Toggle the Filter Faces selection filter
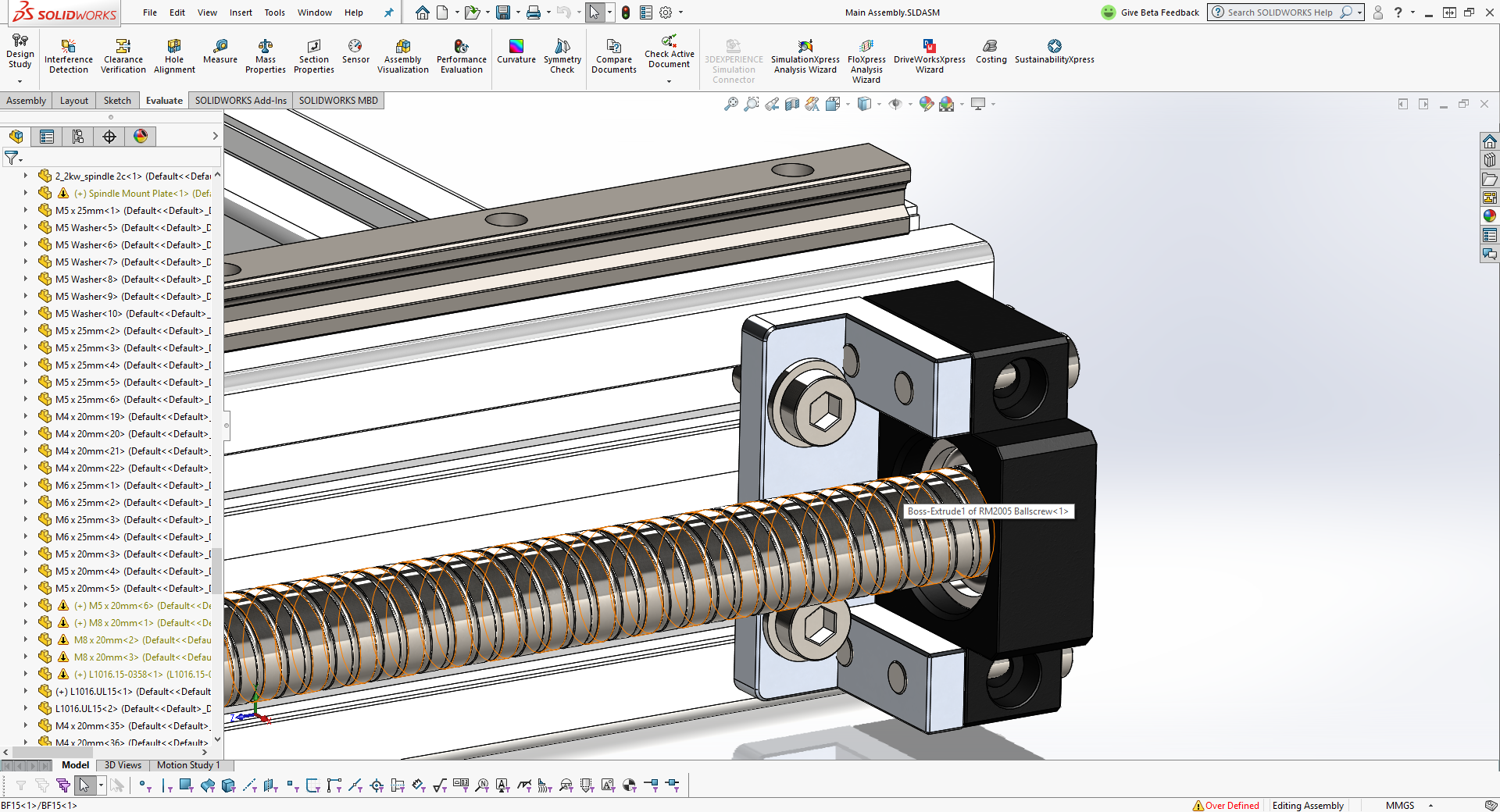Screen dimensions: 1500x812 pyautogui.click(x=186, y=785)
